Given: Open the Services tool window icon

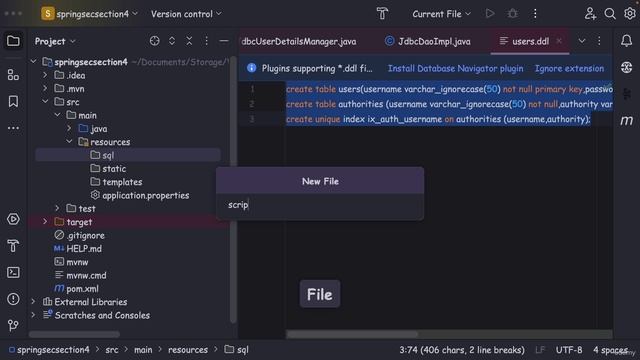Looking at the screenshot, I should pos(13,219).
